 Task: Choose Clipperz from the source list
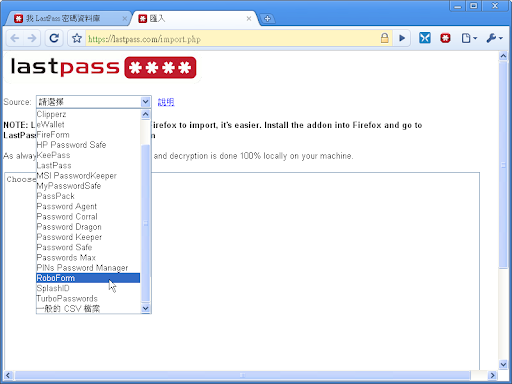(88, 114)
